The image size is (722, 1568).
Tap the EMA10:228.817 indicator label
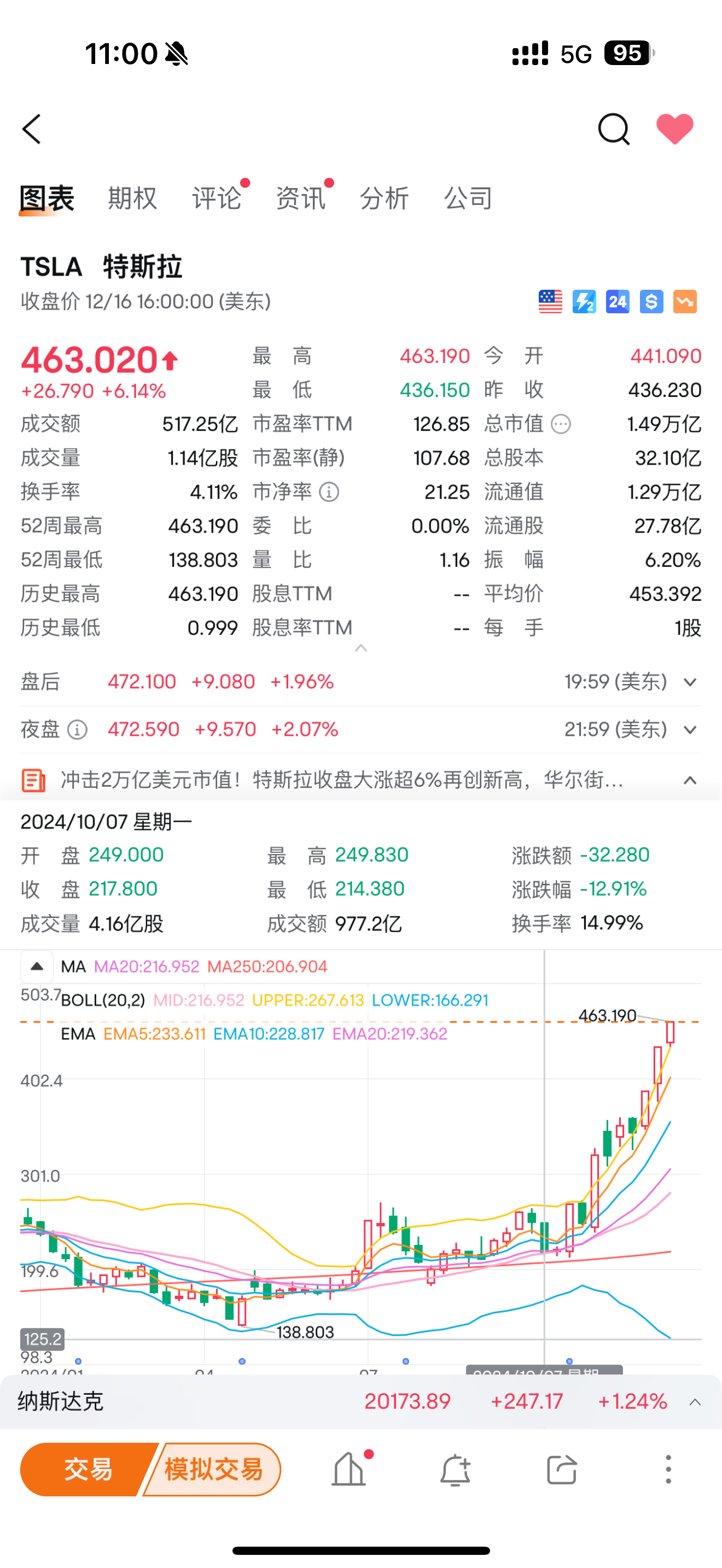pyautogui.click(x=269, y=1034)
